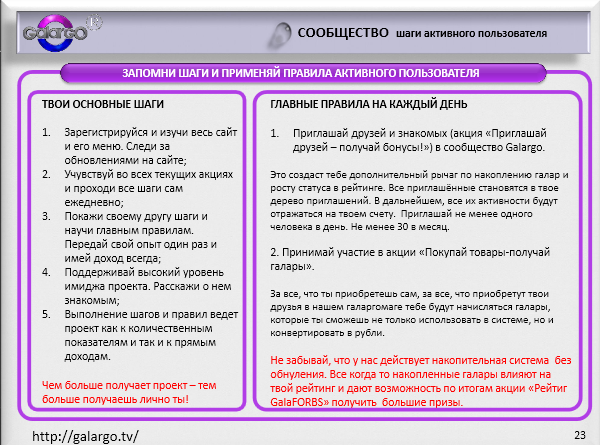600x445 pixels.
Task: Select heading 'ГЛАВНЫЕ ПРАВИЛА НА КАЖДЫЙ ДЕНЬ'
Action: click(x=368, y=104)
